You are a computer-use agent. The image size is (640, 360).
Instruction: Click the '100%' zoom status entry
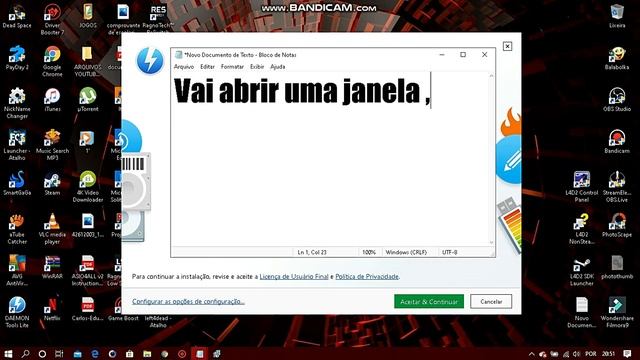click(369, 252)
